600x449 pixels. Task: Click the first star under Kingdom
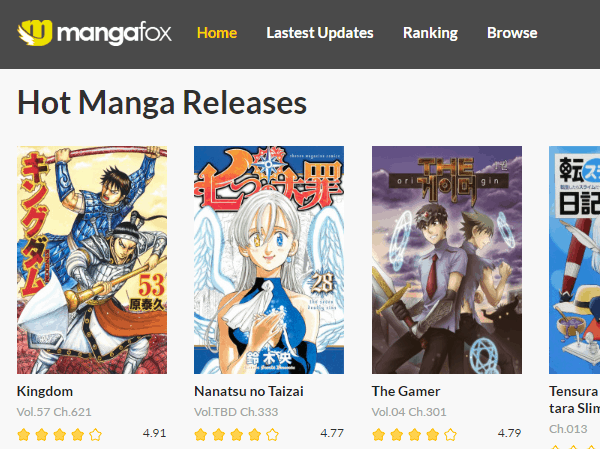pyautogui.click(x=23, y=434)
